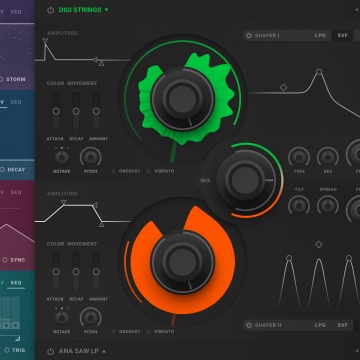Viewport: 360px width, 360px height.
Task: Toggle the last sequencer step button in teal panel
Action: (x=16, y=325)
